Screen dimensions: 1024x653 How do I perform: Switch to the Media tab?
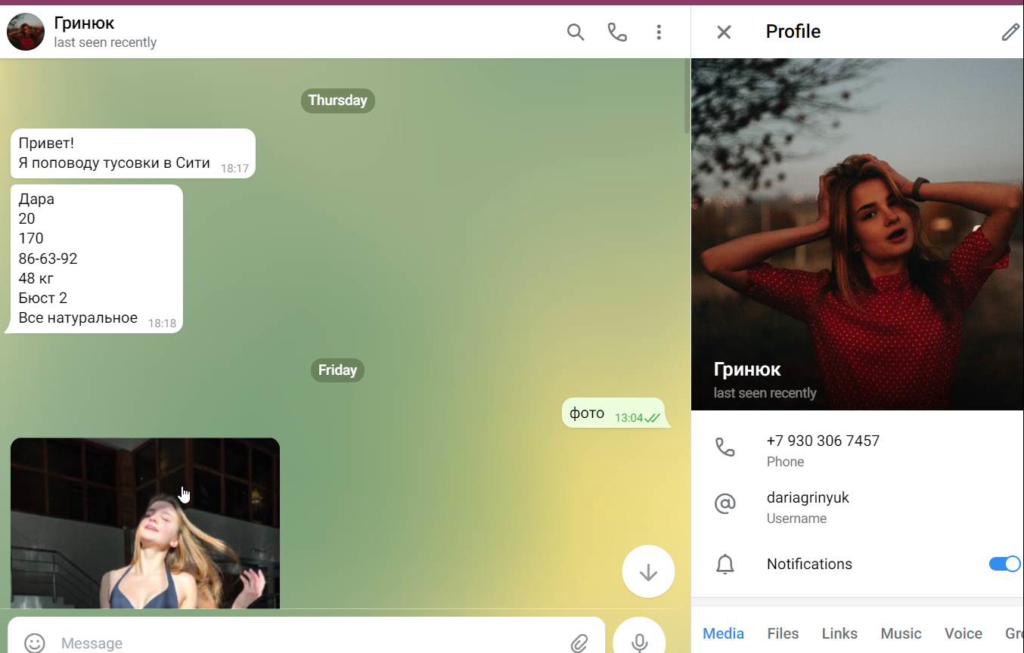[723, 633]
